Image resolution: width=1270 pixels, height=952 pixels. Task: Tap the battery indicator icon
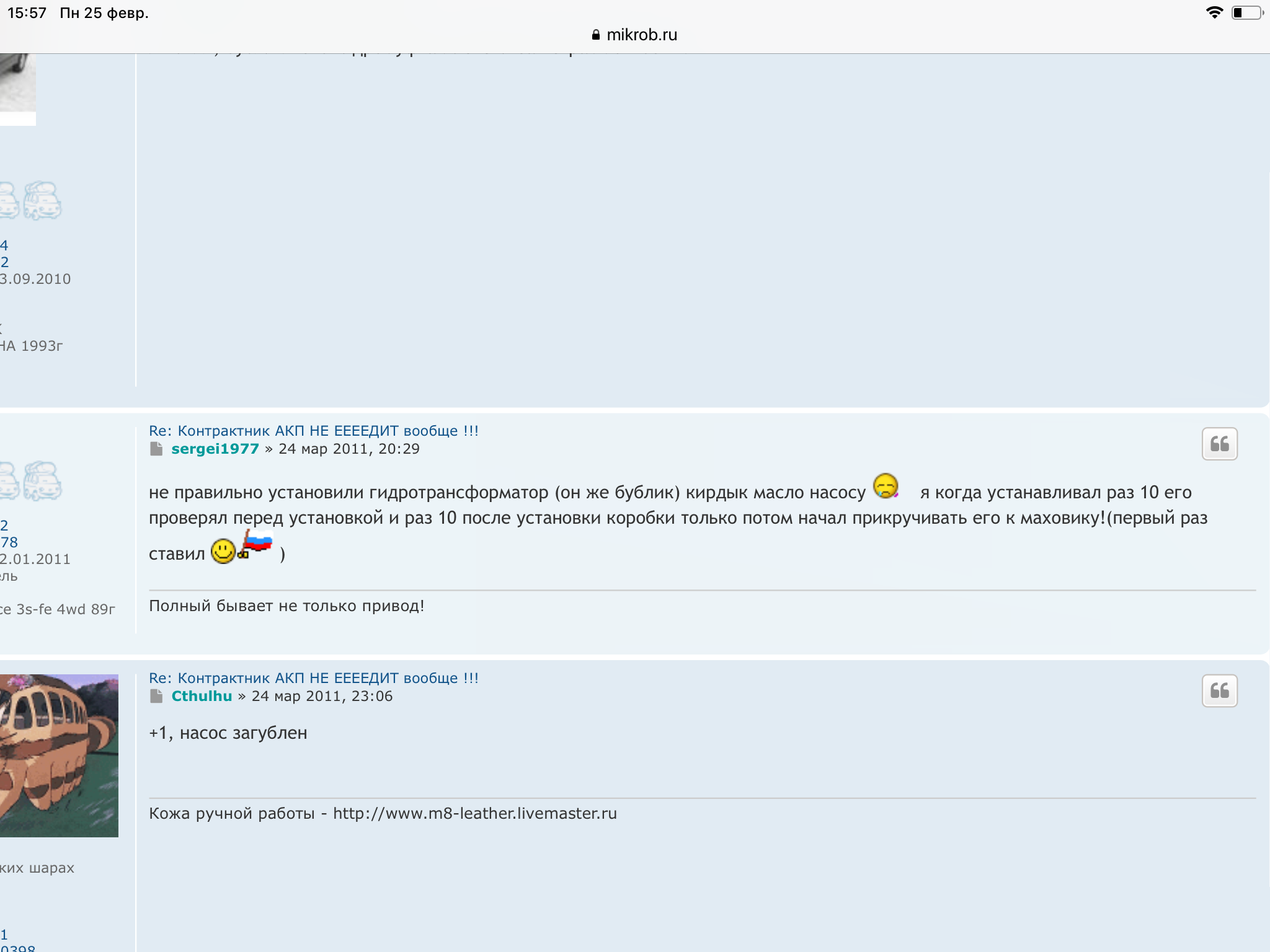(1246, 13)
